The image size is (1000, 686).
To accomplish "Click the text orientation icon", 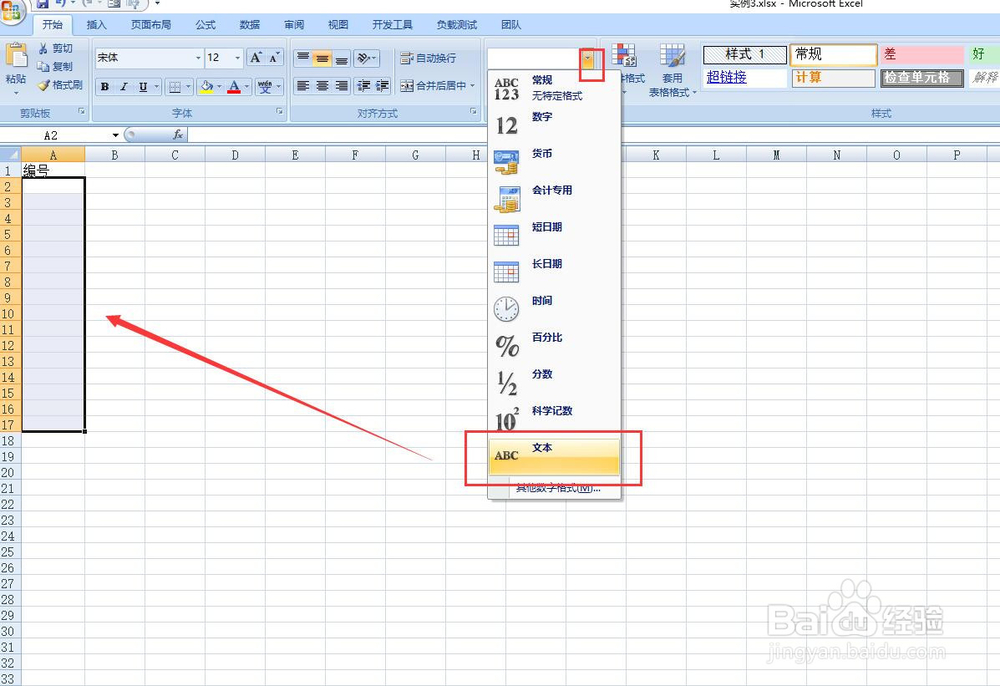I will tap(364, 59).
